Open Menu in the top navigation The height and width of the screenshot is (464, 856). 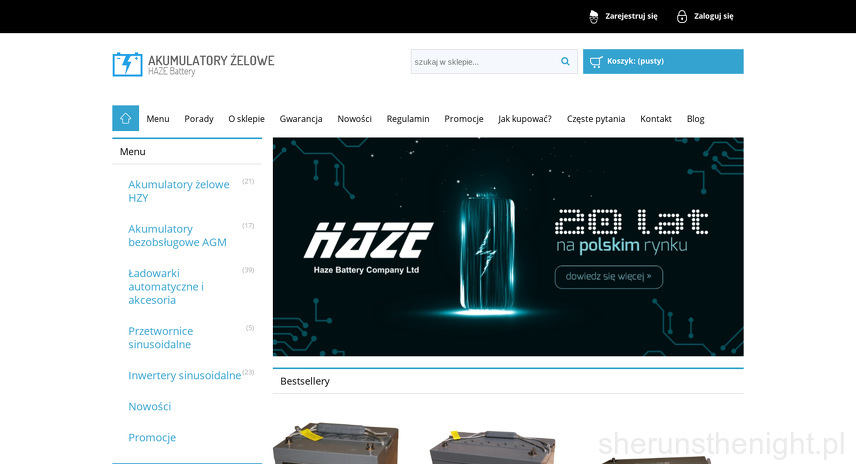[158, 119]
